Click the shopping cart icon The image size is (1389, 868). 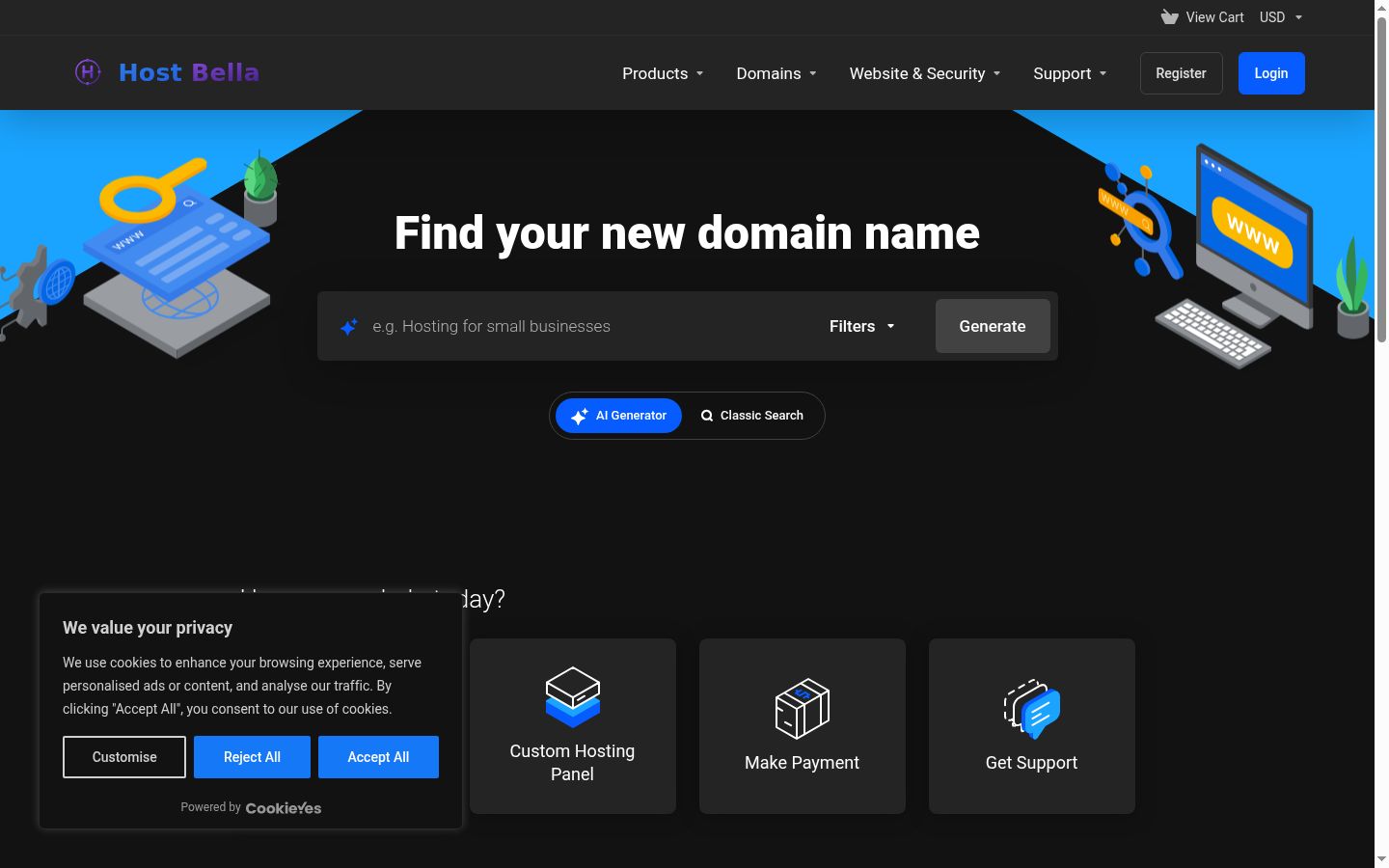coord(1169,17)
